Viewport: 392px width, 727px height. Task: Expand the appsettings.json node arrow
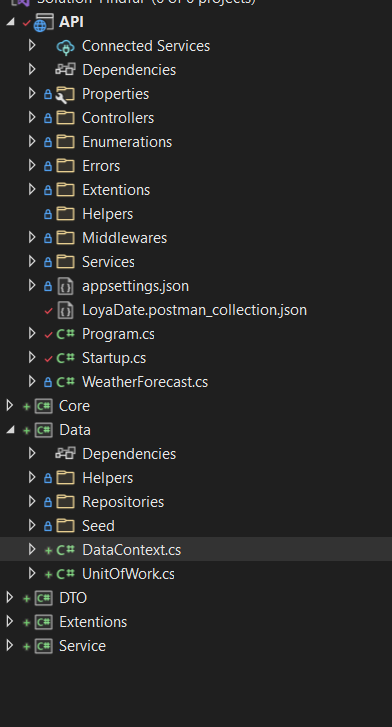coord(32,285)
